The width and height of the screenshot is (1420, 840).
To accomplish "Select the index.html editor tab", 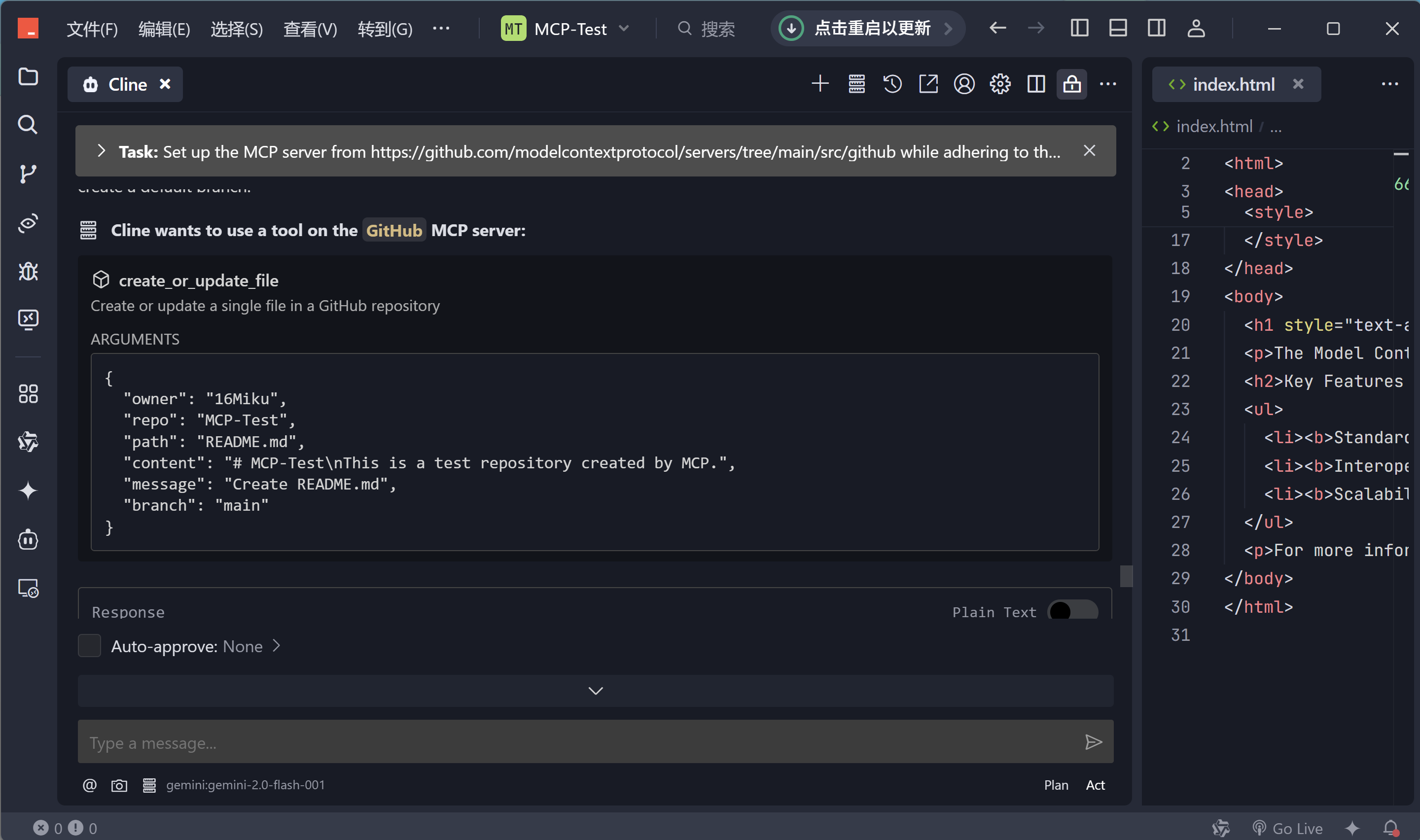I will (1233, 84).
